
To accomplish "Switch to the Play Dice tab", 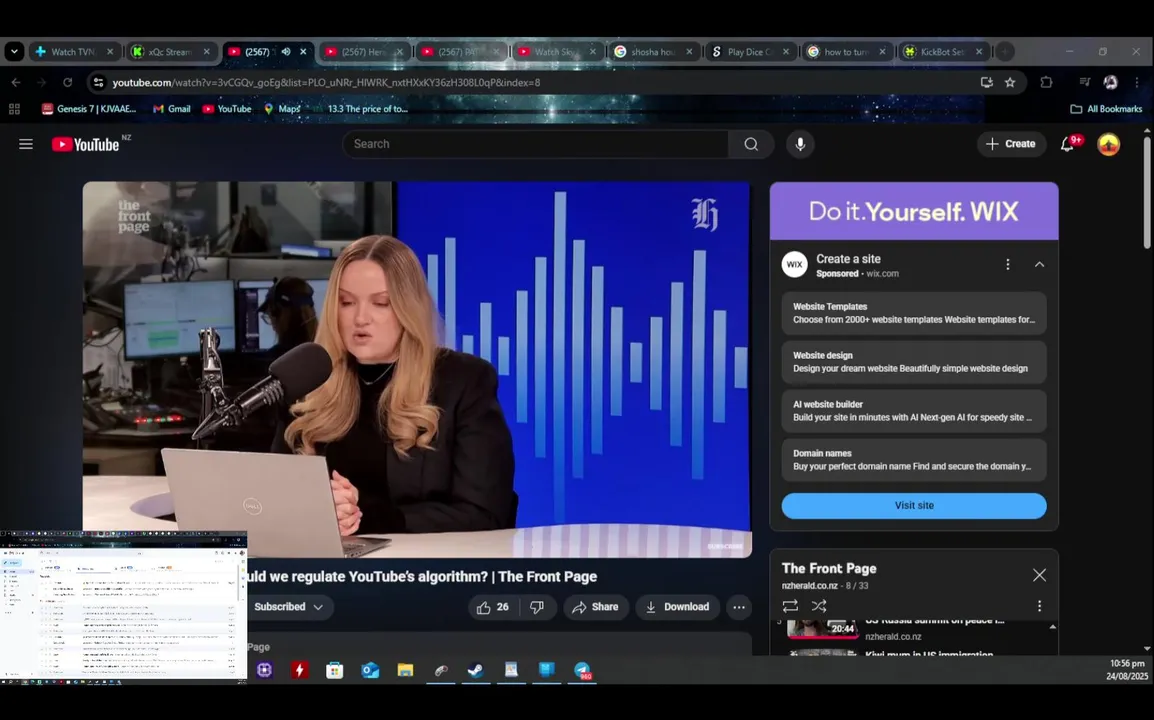I will pyautogui.click(x=748, y=52).
